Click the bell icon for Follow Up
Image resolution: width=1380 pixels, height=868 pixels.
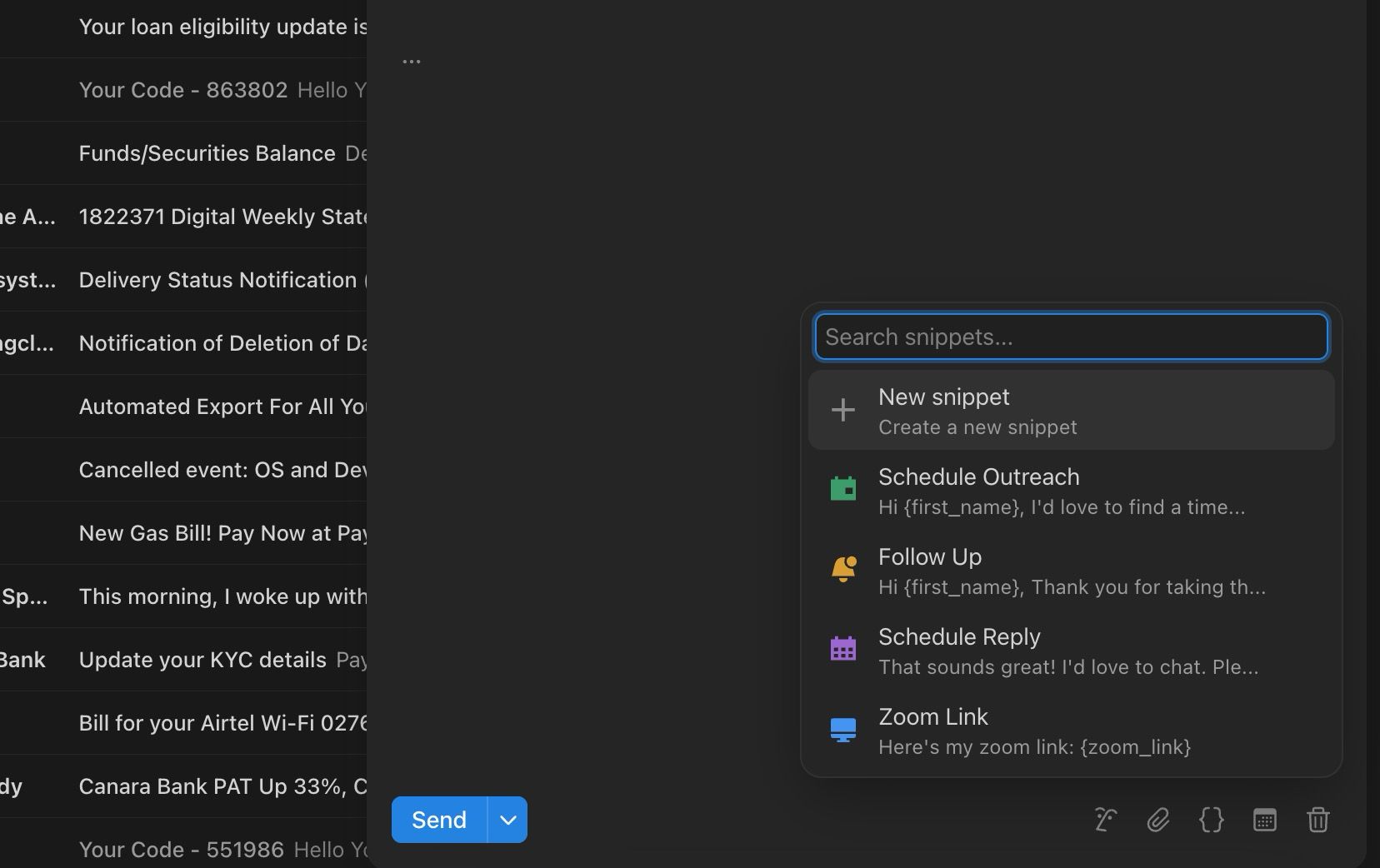click(843, 569)
